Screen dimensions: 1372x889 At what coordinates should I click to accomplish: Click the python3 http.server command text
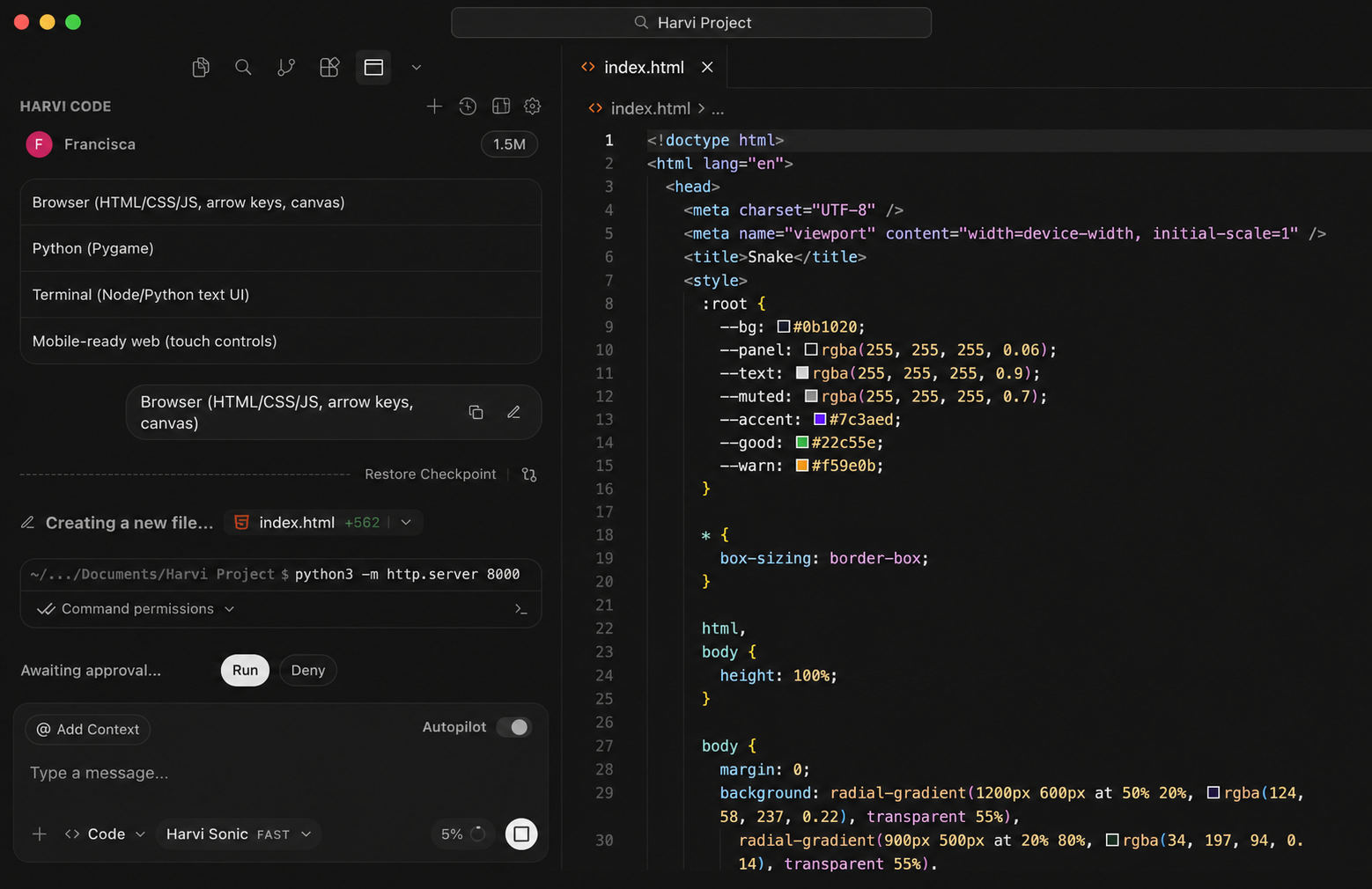[x=407, y=574]
